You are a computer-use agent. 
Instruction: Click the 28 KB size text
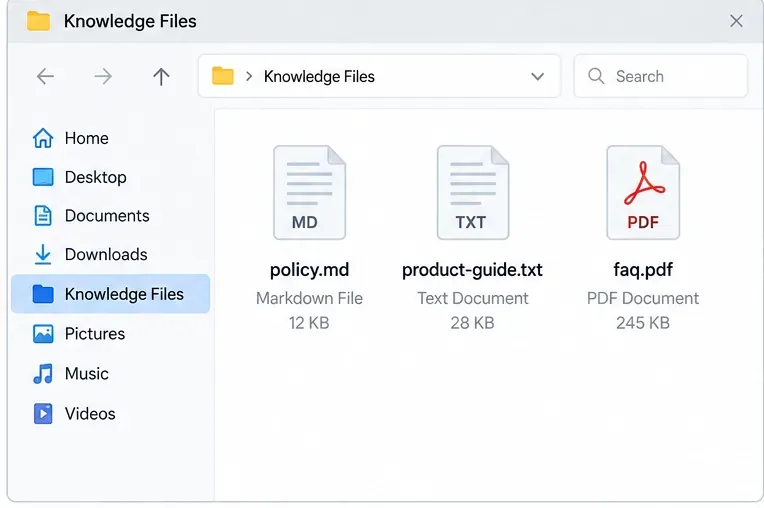(472, 323)
